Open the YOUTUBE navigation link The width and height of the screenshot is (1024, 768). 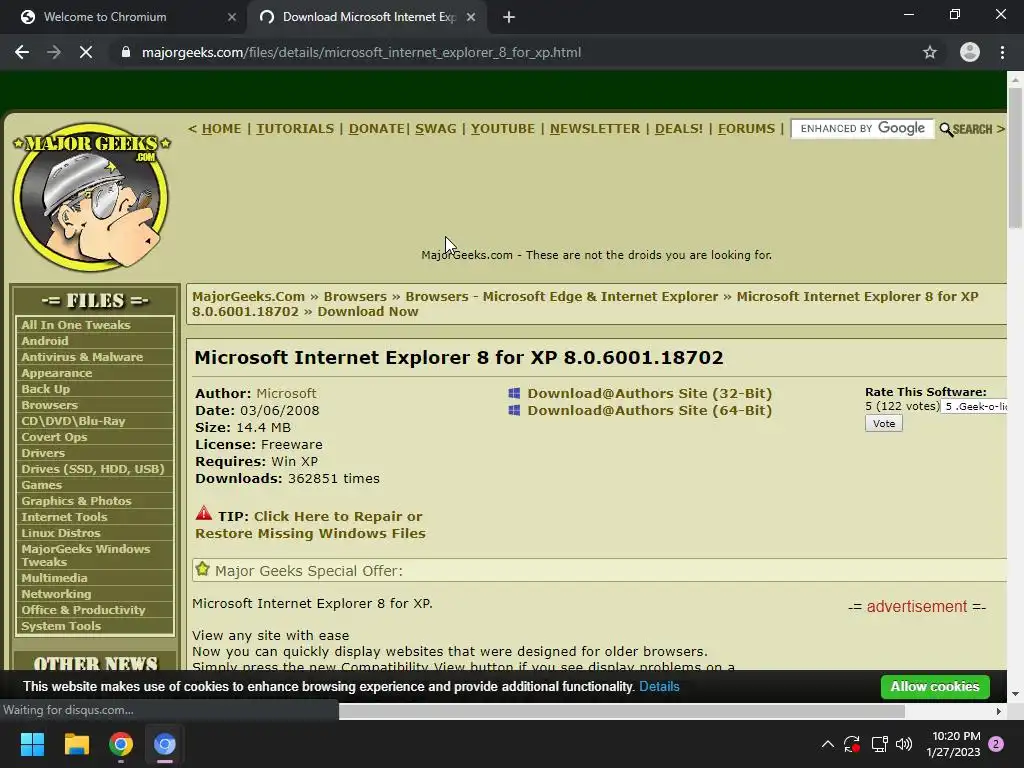pyautogui.click(x=503, y=129)
